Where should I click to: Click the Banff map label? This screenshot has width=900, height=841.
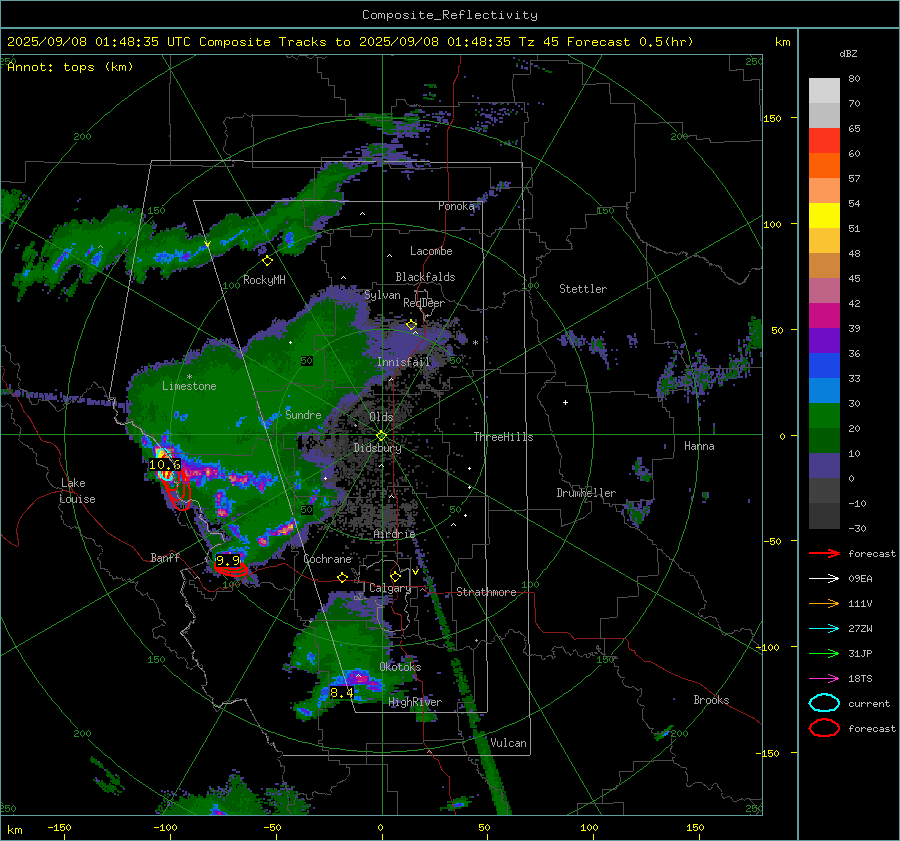pyautogui.click(x=165, y=557)
